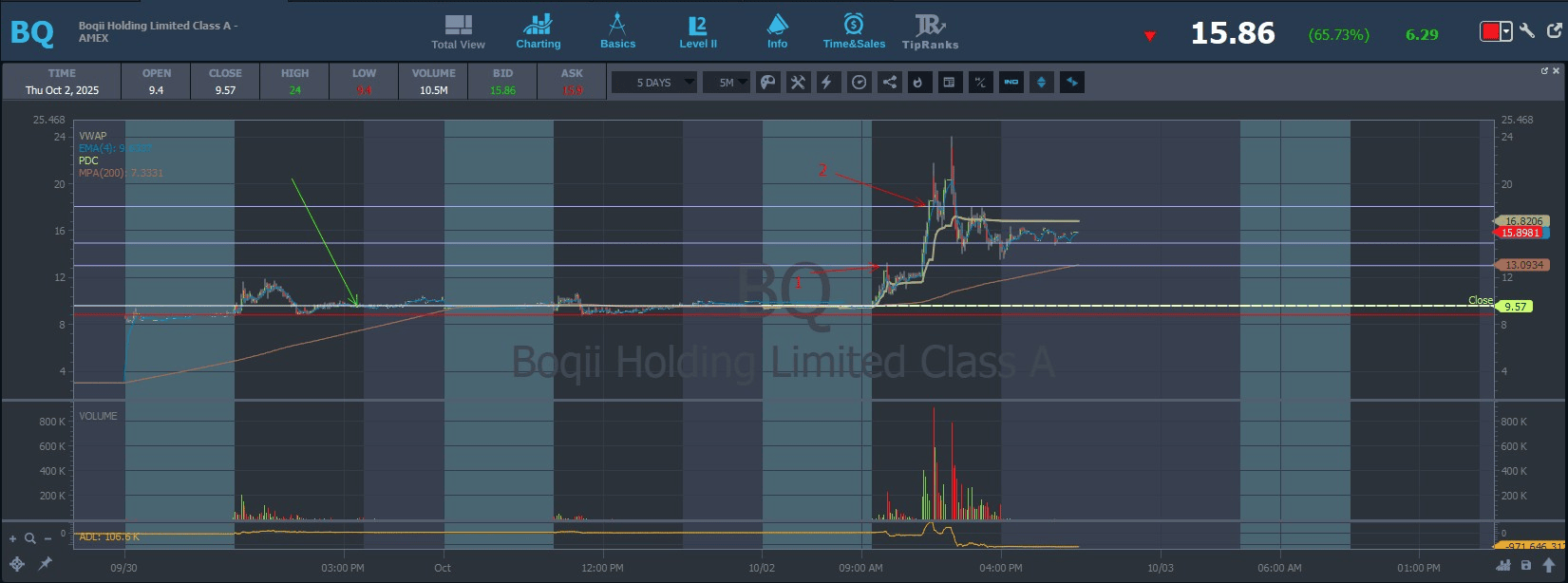Pop out window with header arrow icon

[x=1554, y=30]
